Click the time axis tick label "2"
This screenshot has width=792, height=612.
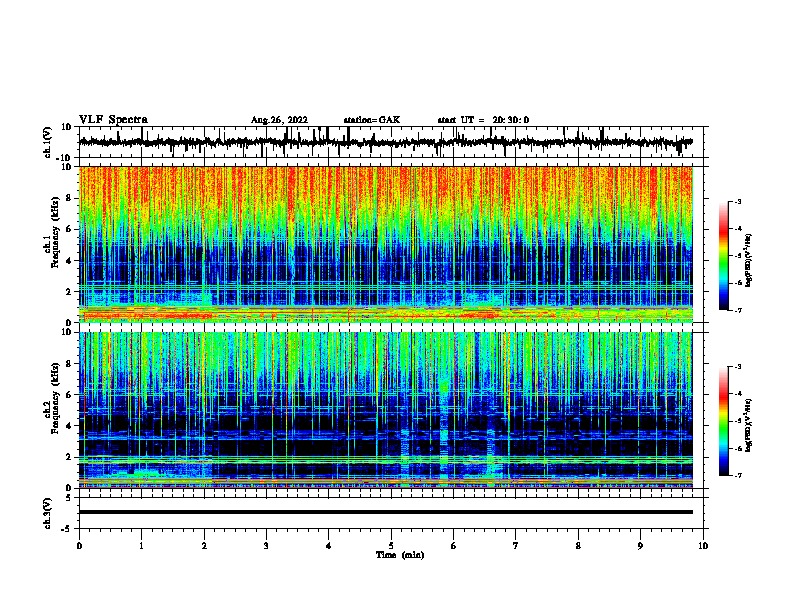point(204,546)
